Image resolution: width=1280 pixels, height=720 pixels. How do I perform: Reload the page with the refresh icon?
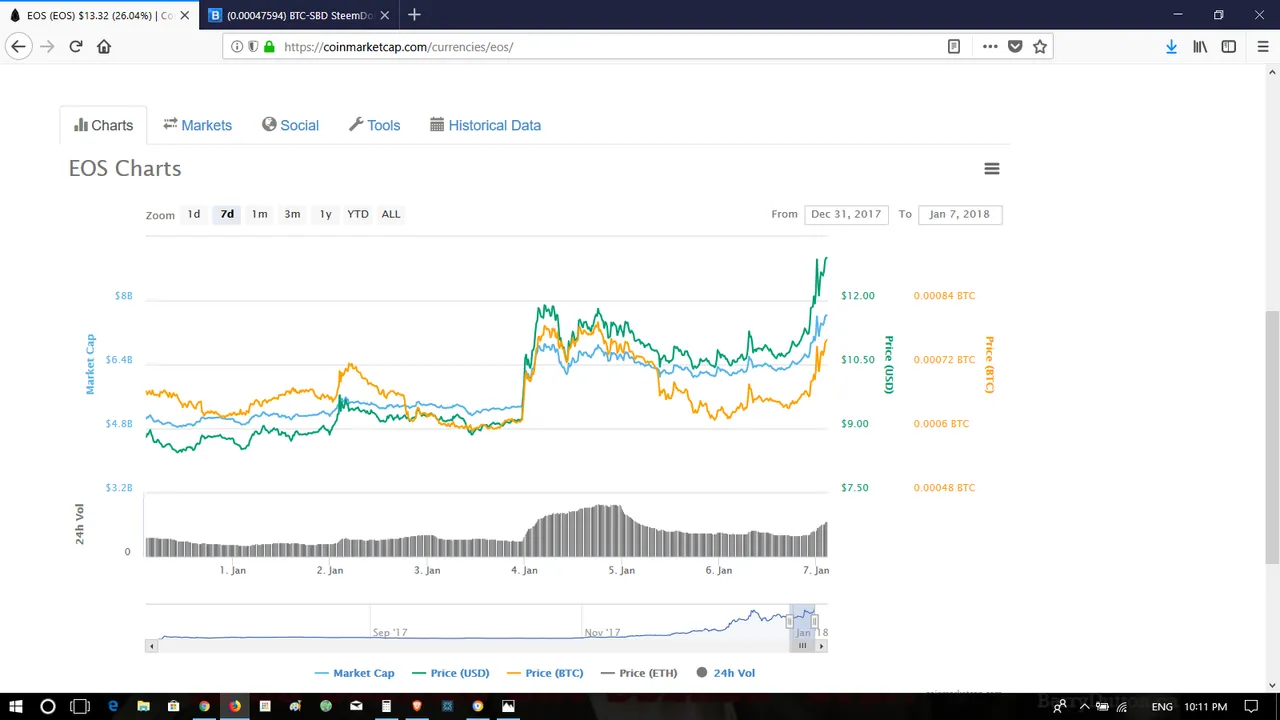(x=76, y=46)
